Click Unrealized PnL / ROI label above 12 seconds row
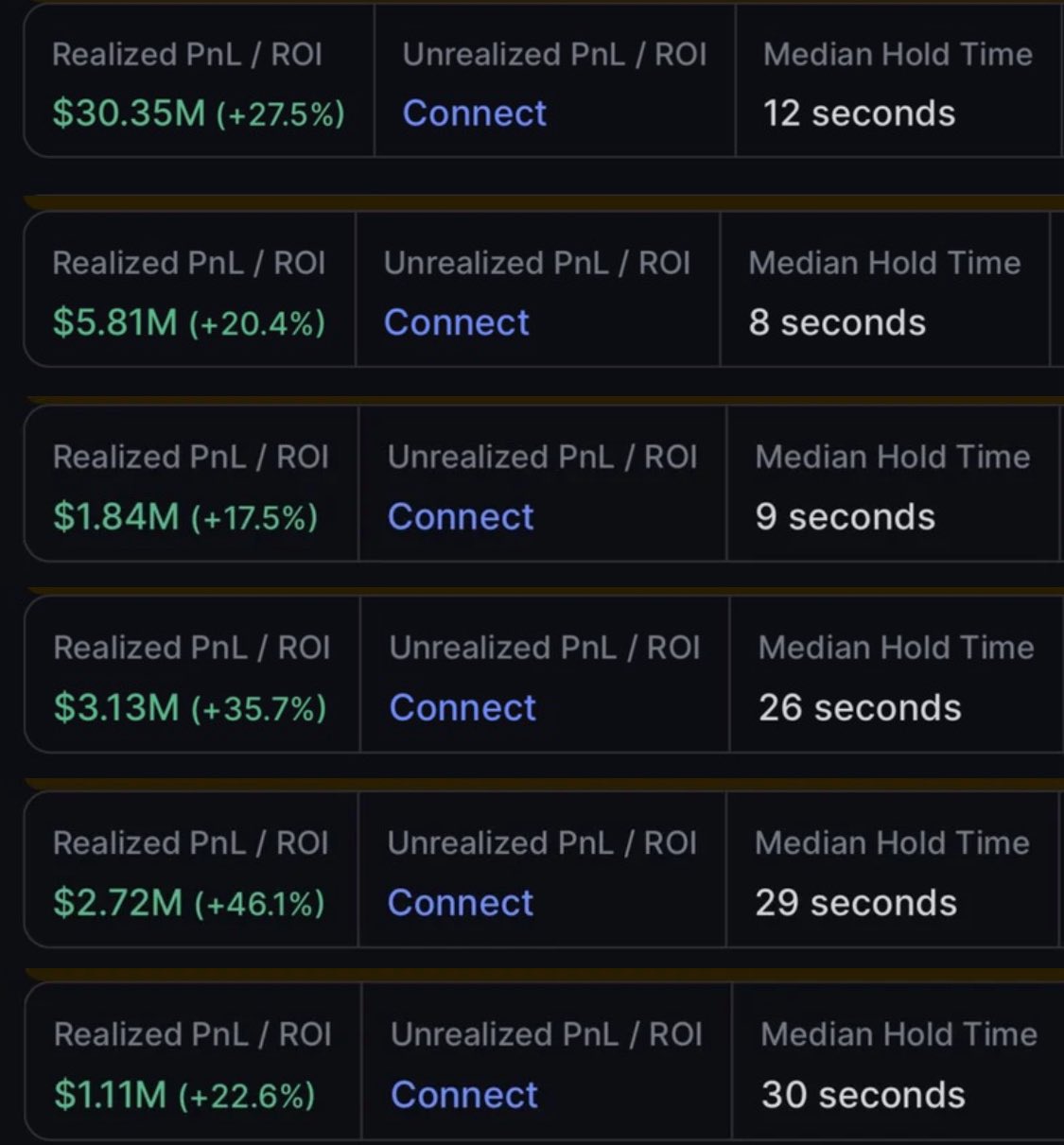 (554, 55)
